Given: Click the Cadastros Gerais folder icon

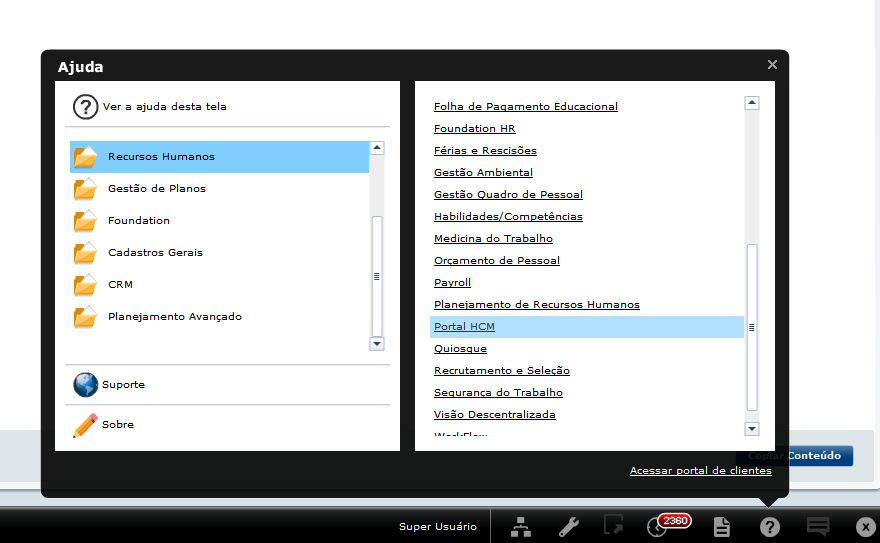Looking at the screenshot, I should [x=85, y=253].
